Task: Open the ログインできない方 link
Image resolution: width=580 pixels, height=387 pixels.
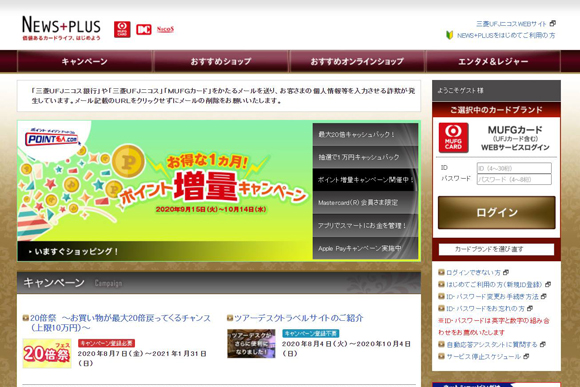Action: (473, 273)
